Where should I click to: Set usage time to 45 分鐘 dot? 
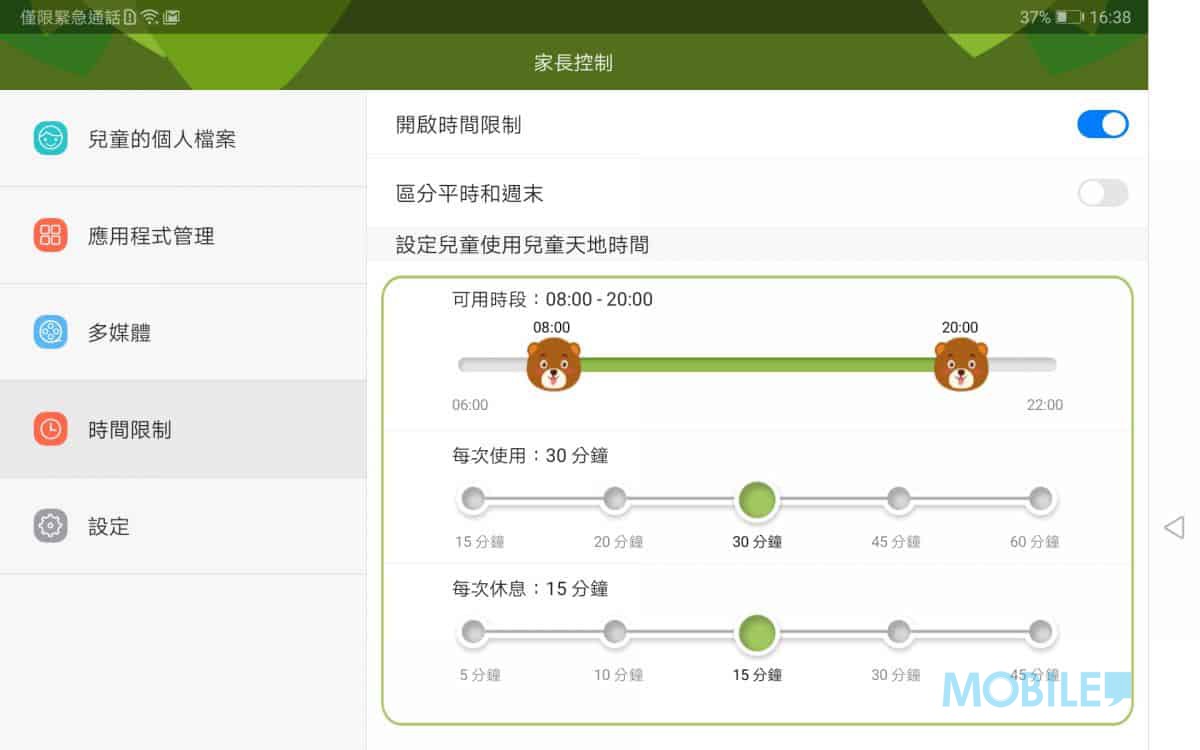tap(899, 498)
